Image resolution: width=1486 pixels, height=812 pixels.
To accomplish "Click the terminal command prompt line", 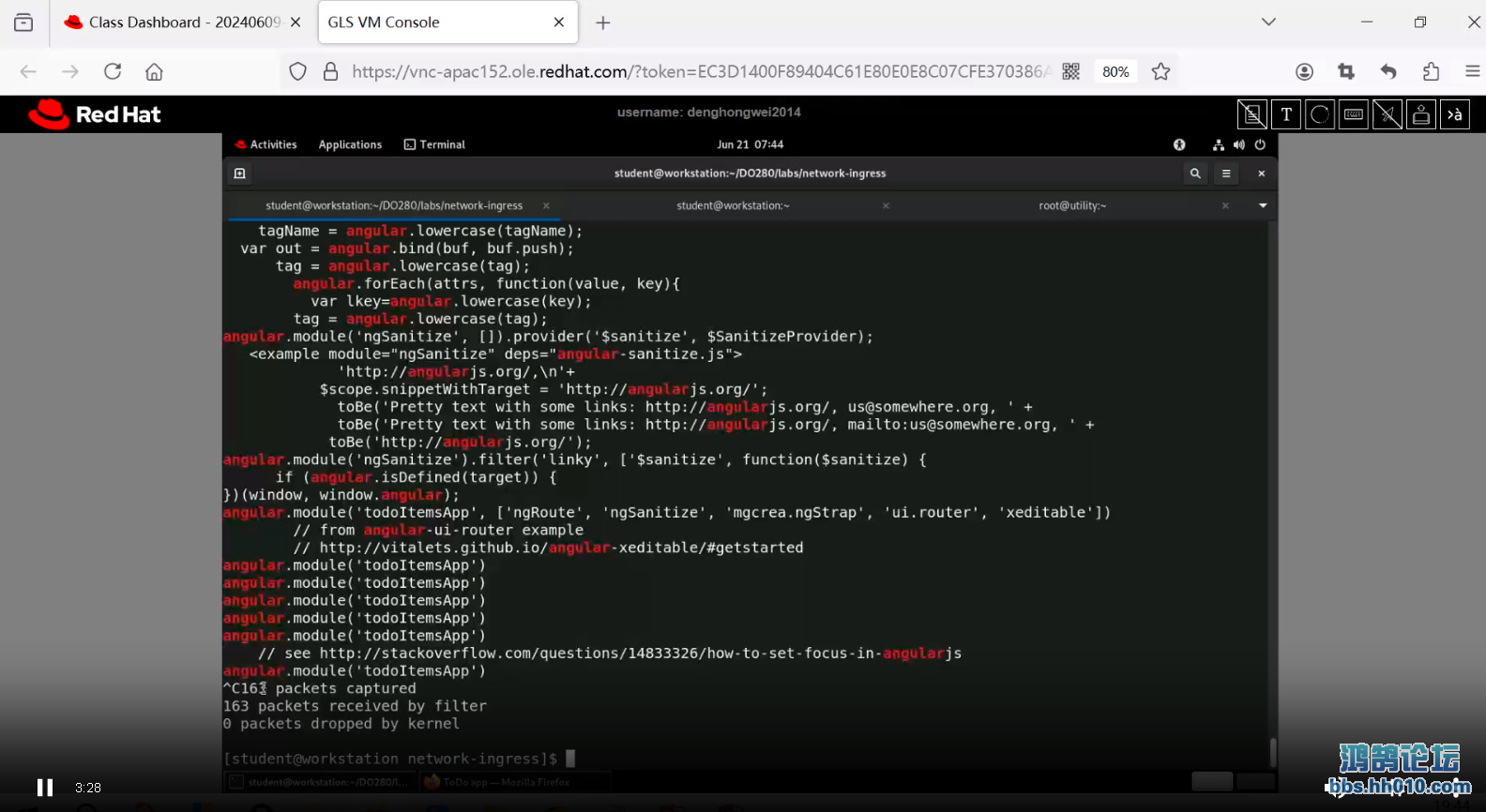I will coord(400,759).
